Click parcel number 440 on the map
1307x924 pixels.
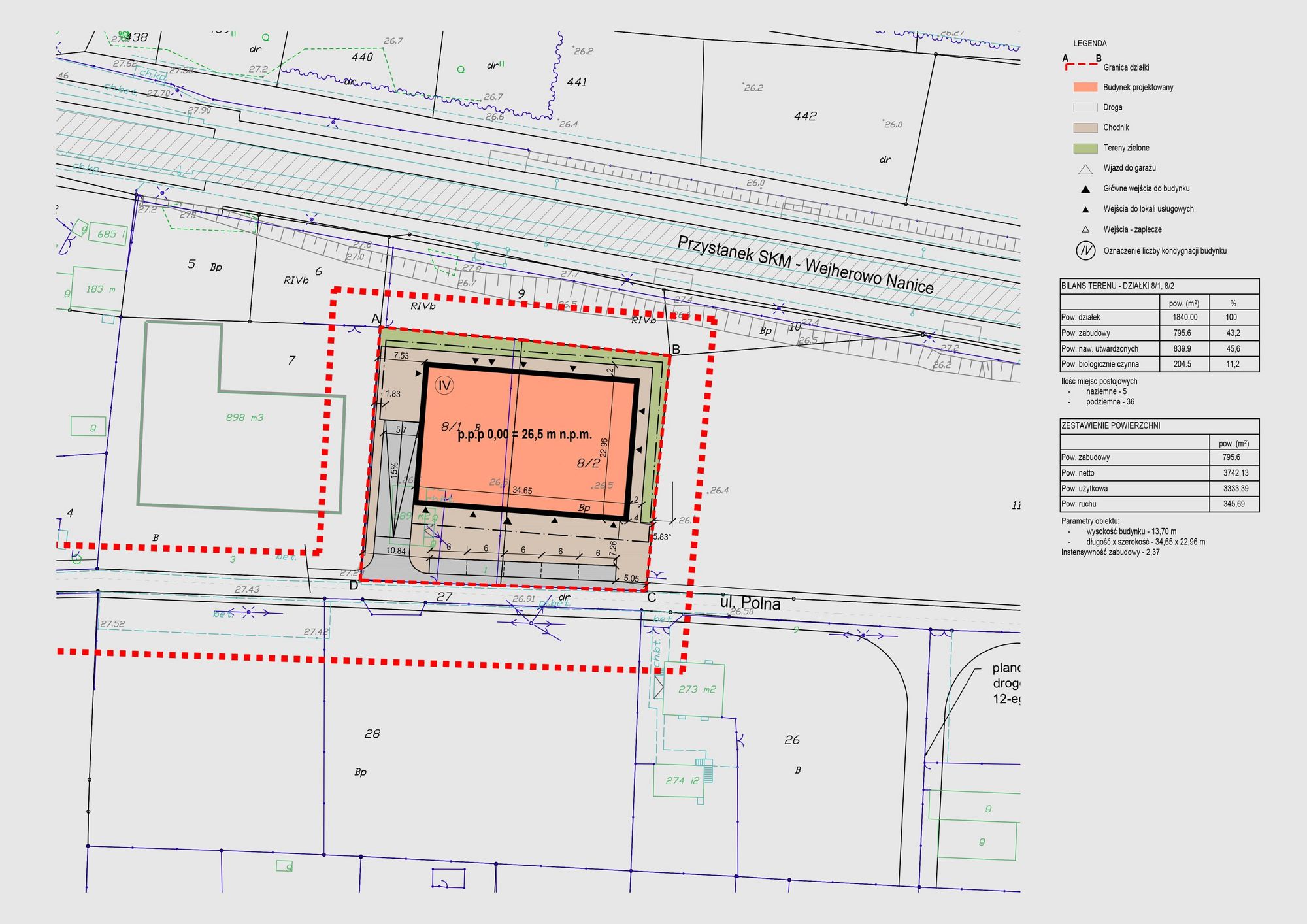362,58
